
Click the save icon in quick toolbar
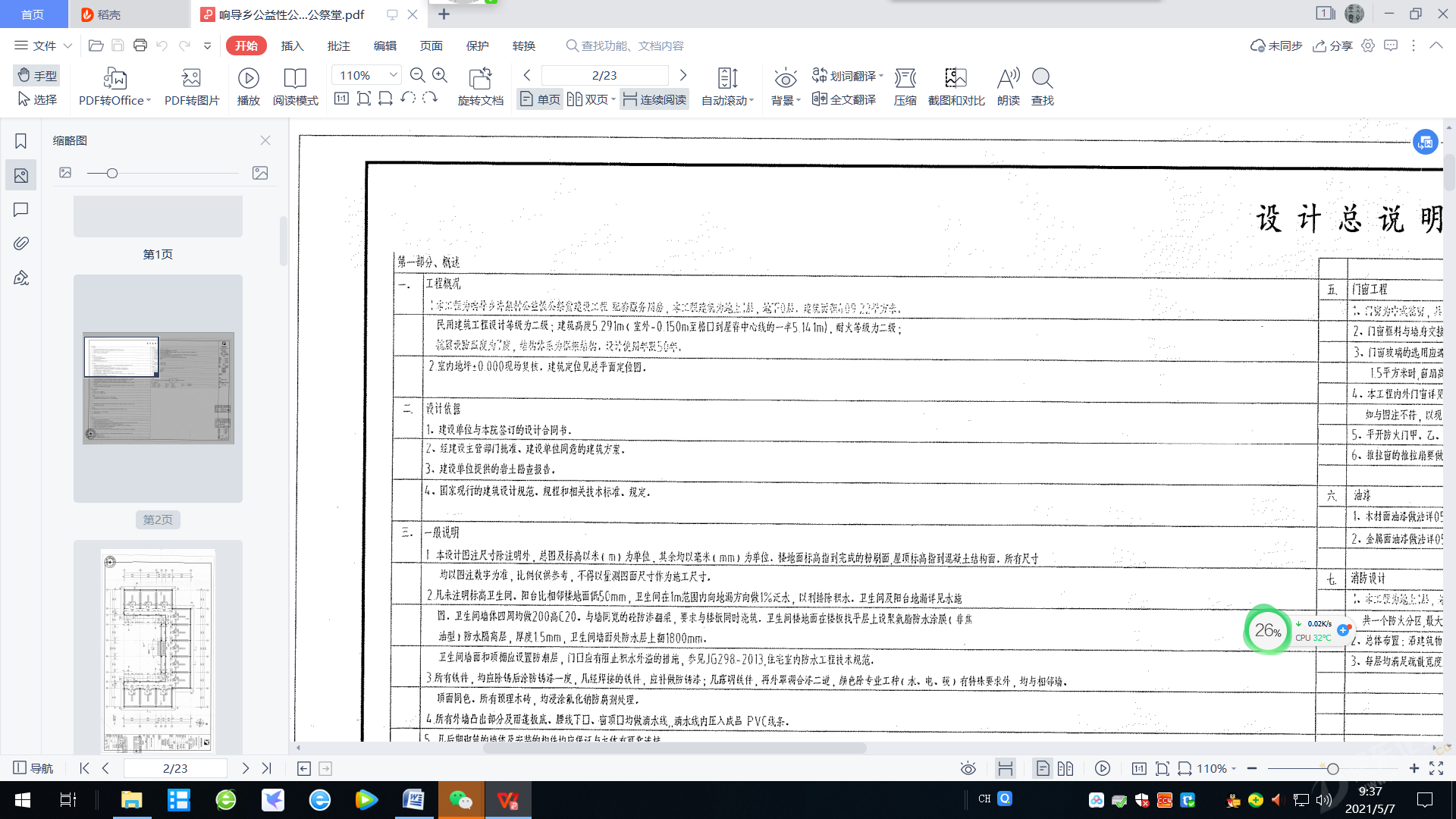(118, 45)
